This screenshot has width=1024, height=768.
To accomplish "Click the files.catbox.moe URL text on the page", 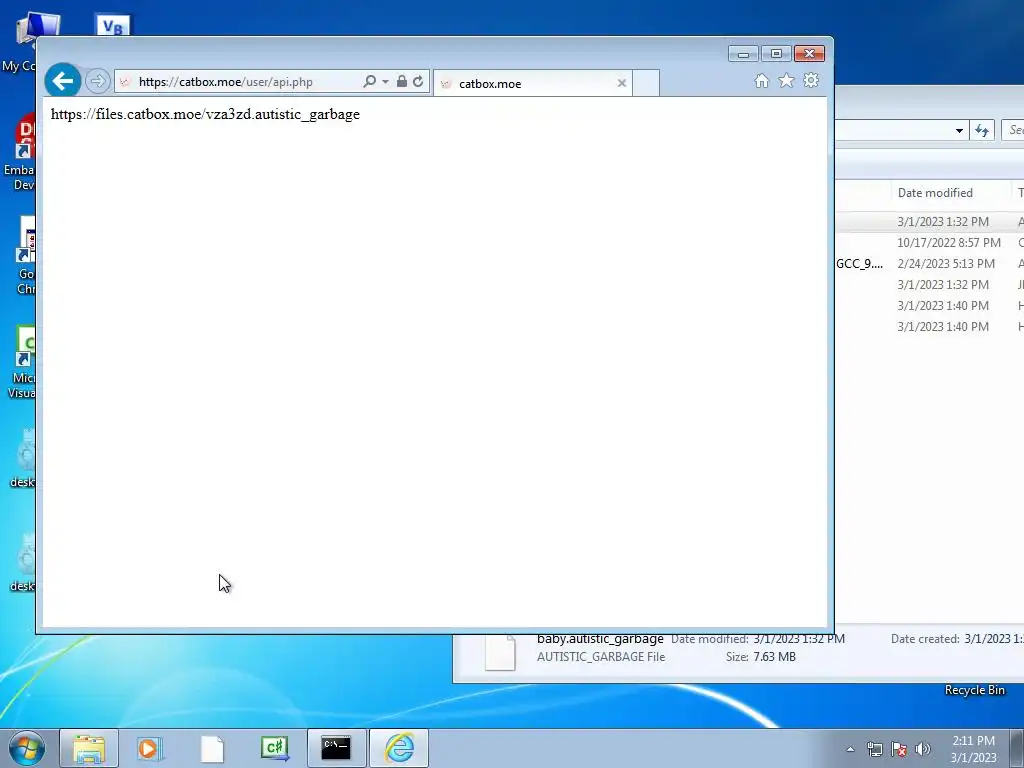I will 205,114.
